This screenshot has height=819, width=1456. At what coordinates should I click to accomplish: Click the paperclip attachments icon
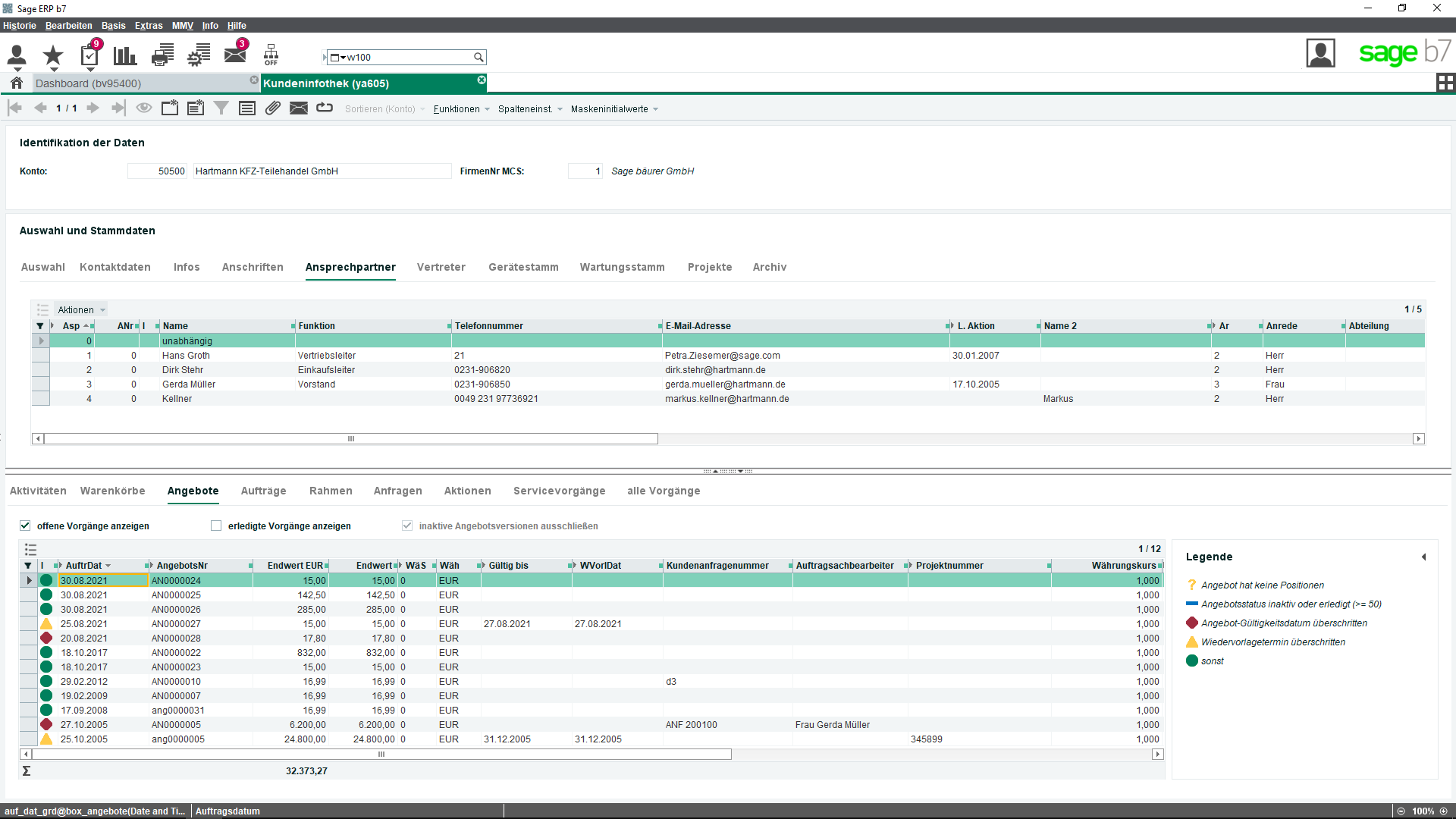tap(273, 108)
